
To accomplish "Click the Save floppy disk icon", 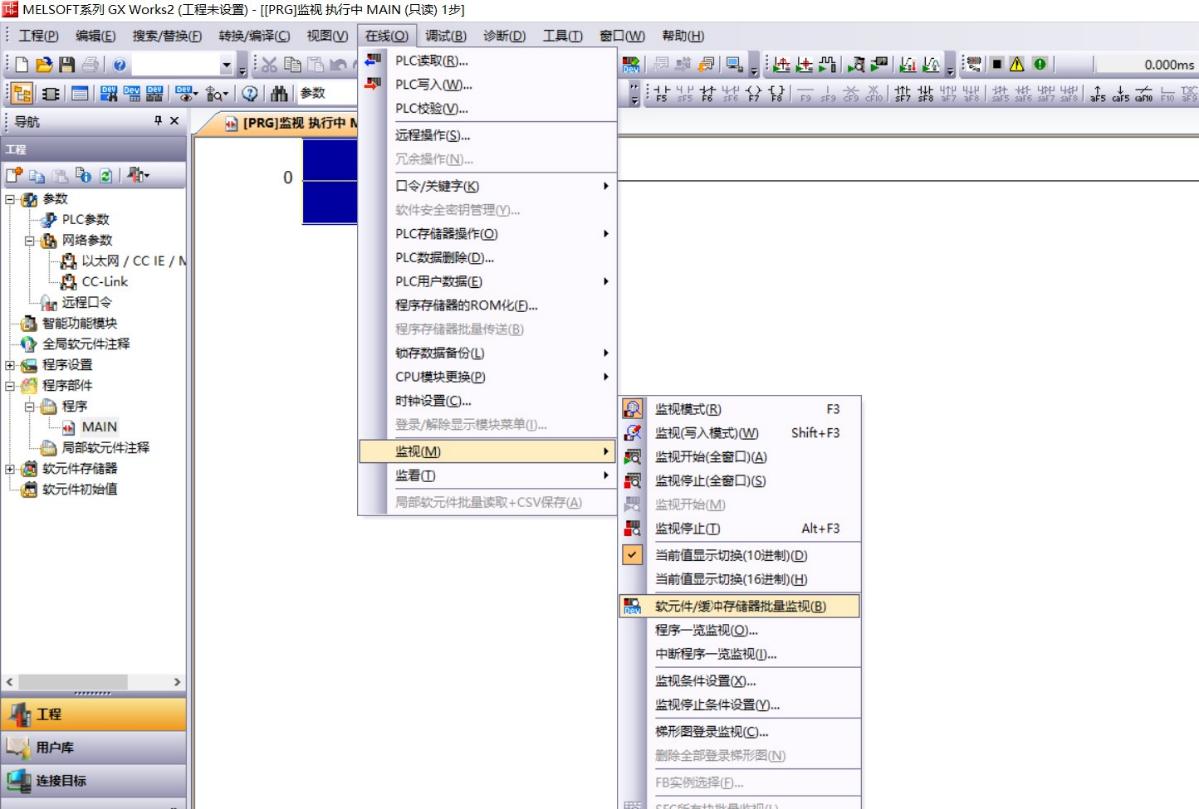I will [67, 64].
